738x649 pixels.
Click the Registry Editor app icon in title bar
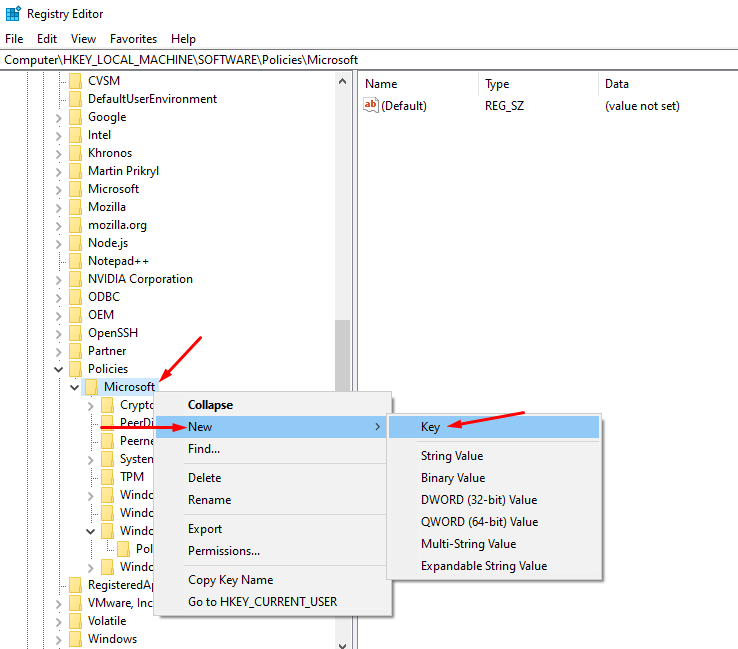[13, 14]
